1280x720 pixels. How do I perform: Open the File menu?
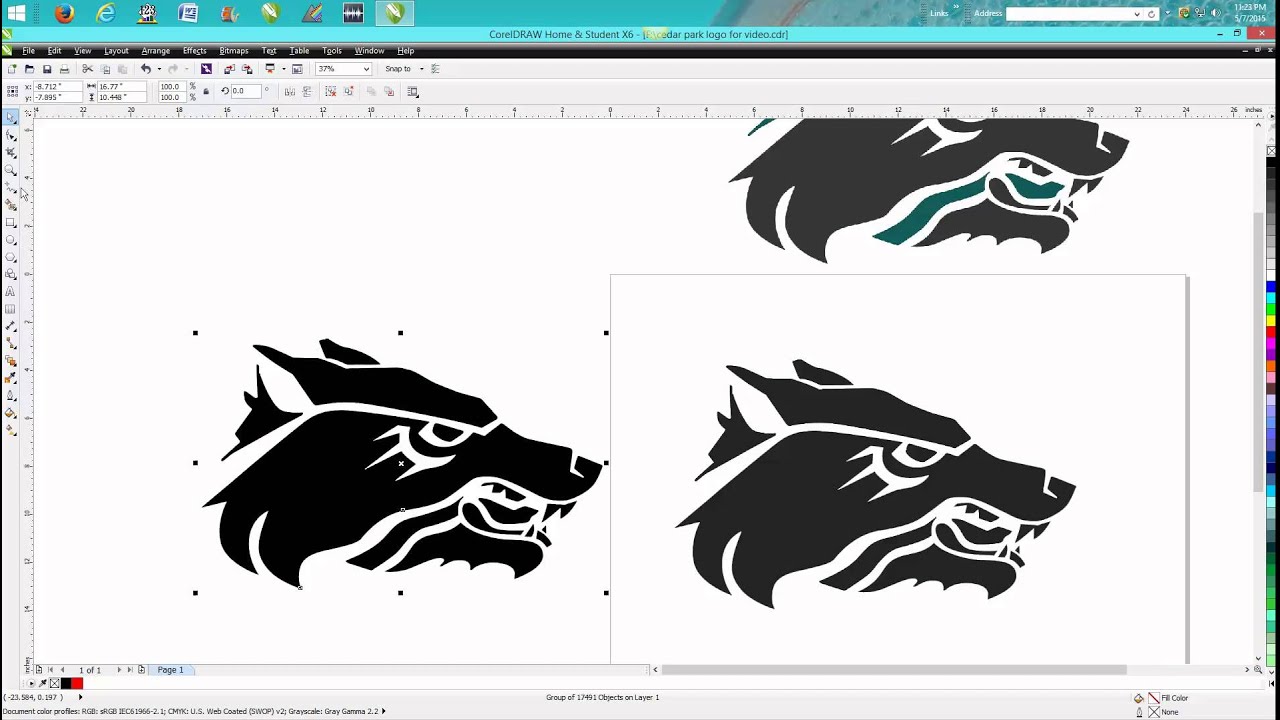(28, 50)
